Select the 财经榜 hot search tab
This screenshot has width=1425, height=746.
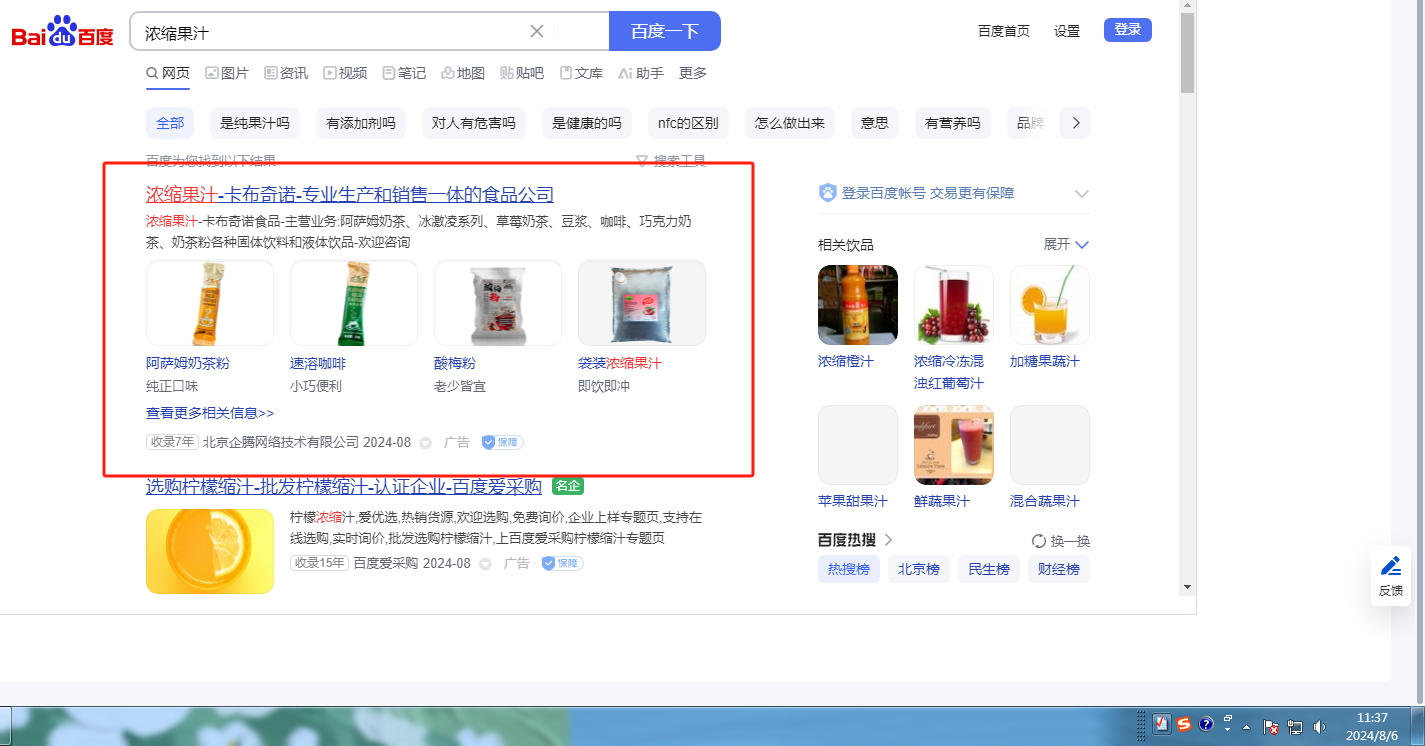(1059, 570)
